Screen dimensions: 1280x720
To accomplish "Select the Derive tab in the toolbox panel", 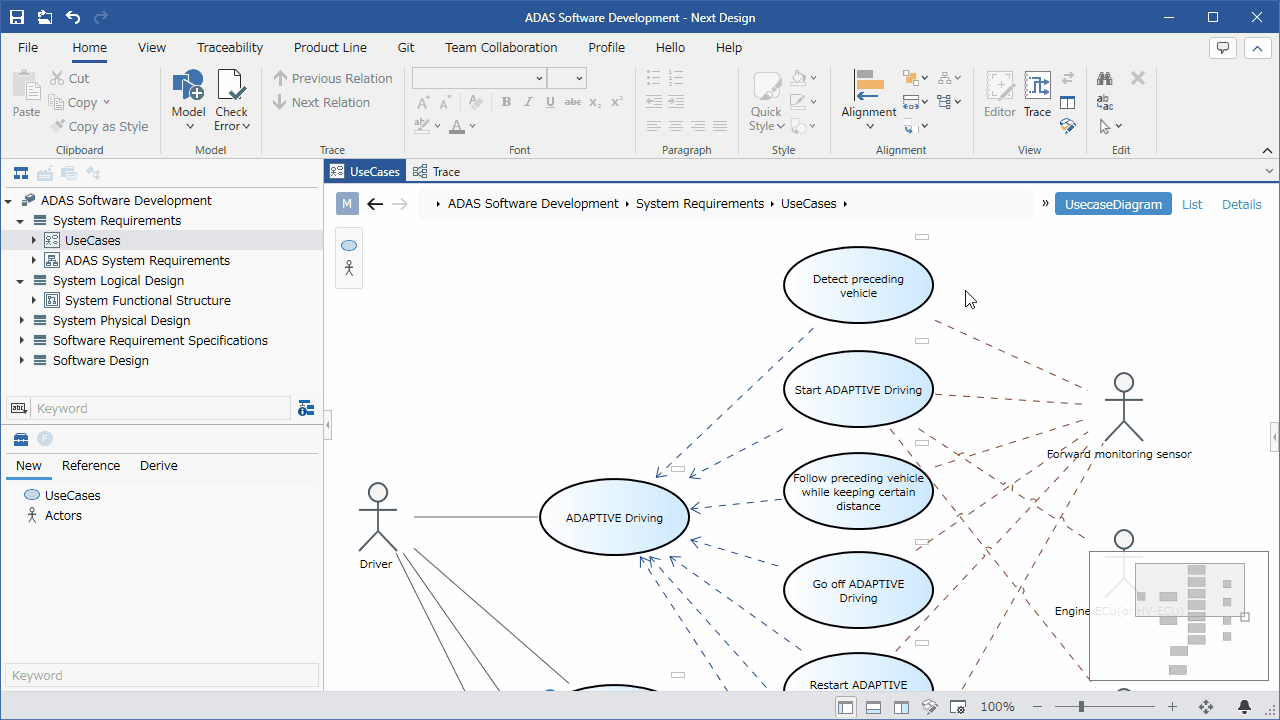I will pyautogui.click(x=159, y=466).
